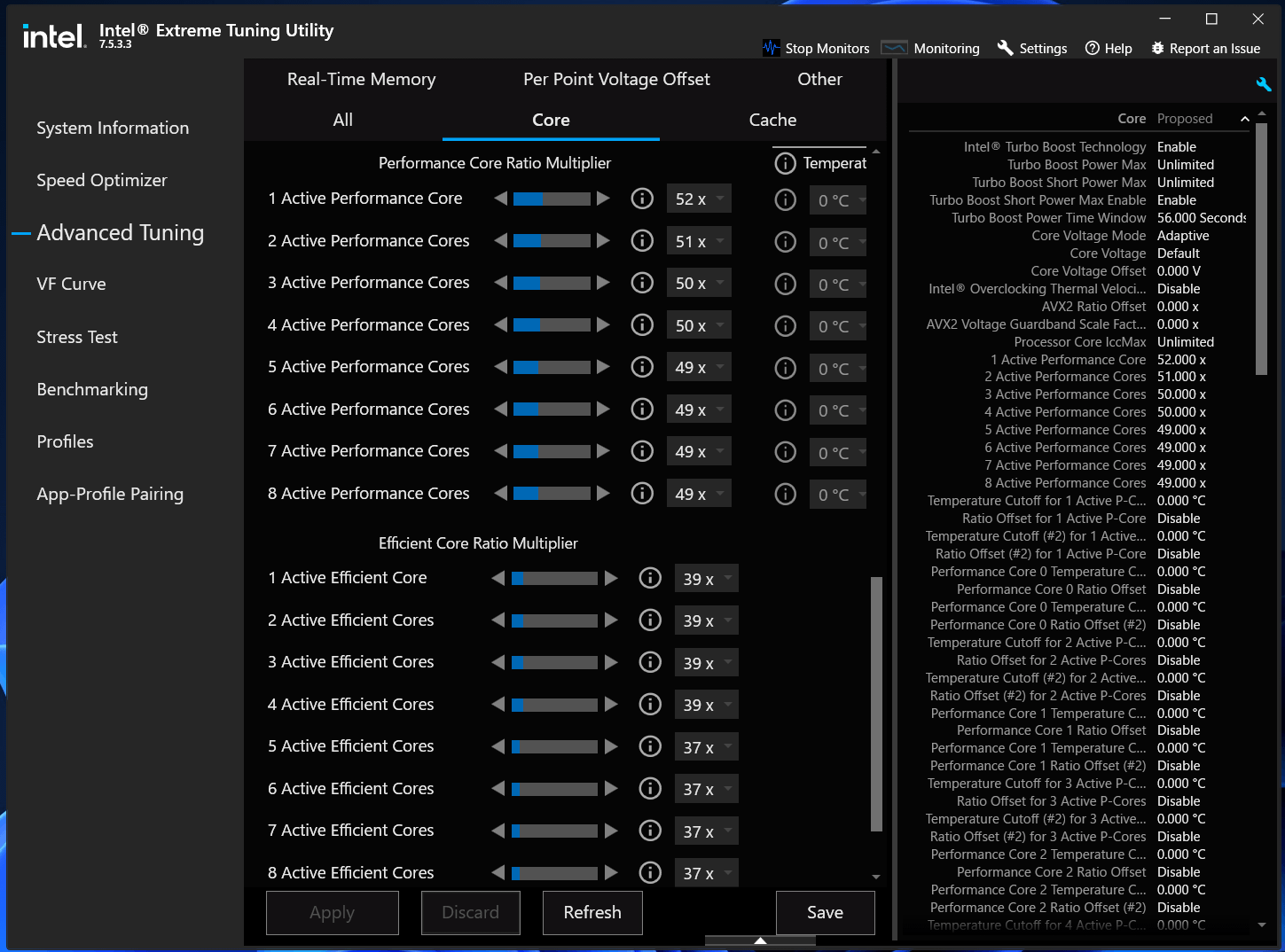Open ratio dropdown for 1 Active Performance Core (52 x)
This screenshot has width=1285, height=952.
[699, 199]
